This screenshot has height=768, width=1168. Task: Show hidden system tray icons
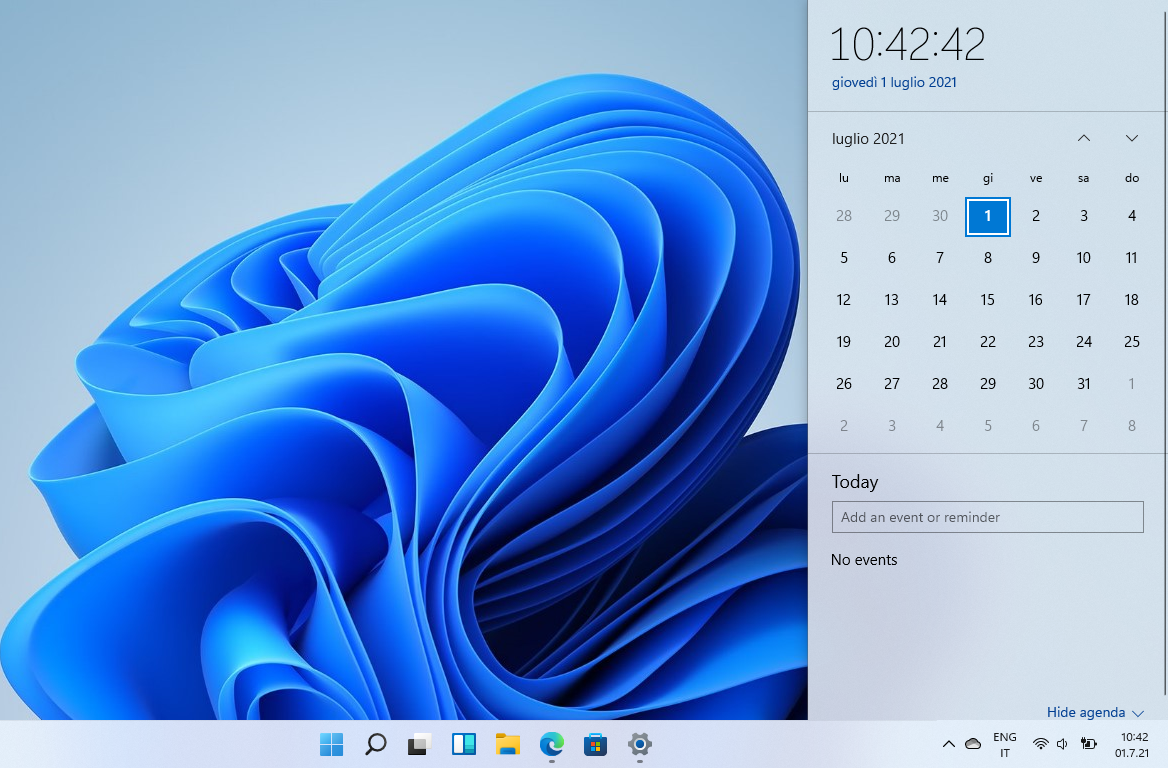pos(948,743)
